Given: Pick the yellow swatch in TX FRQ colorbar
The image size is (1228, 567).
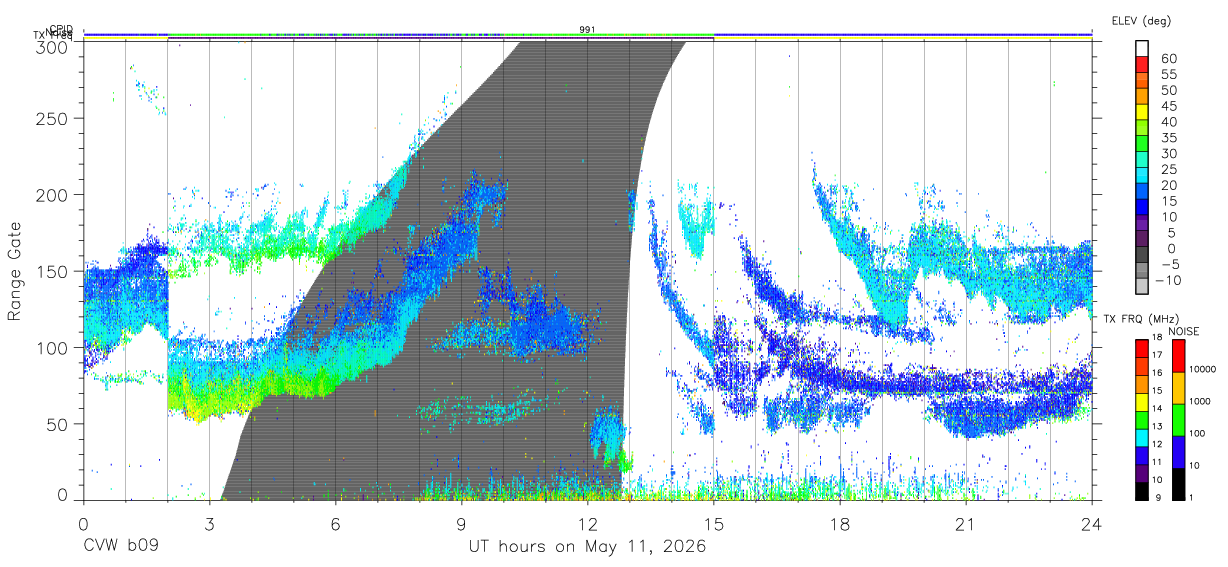Looking at the screenshot, I should (1142, 402).
